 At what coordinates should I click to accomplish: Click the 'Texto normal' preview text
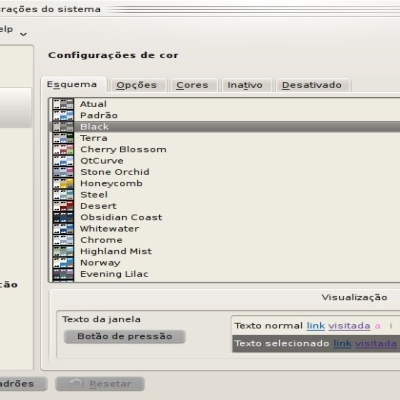tap(269, 326)
